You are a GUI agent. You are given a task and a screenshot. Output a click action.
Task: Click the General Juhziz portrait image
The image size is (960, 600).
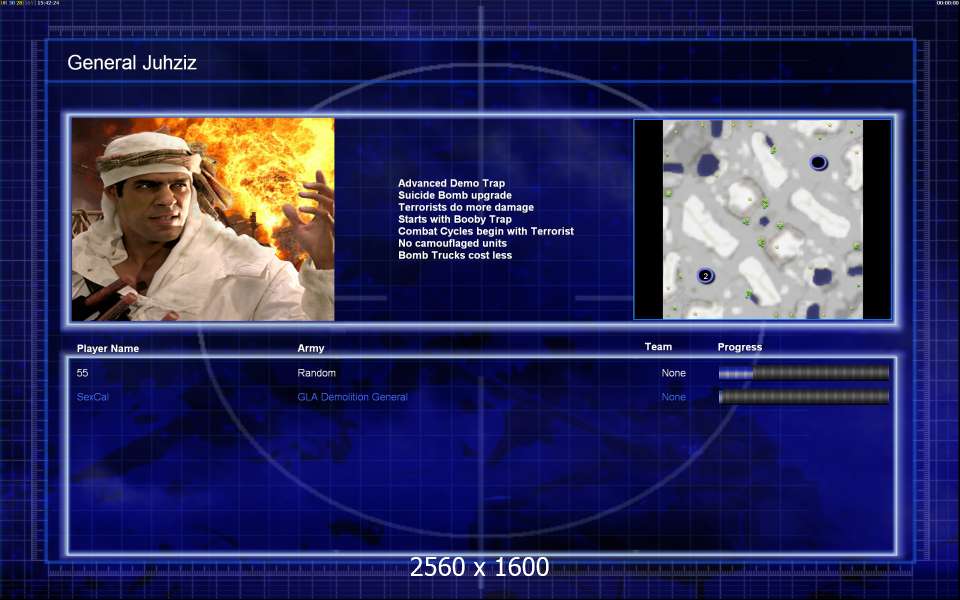click(203, 219)
